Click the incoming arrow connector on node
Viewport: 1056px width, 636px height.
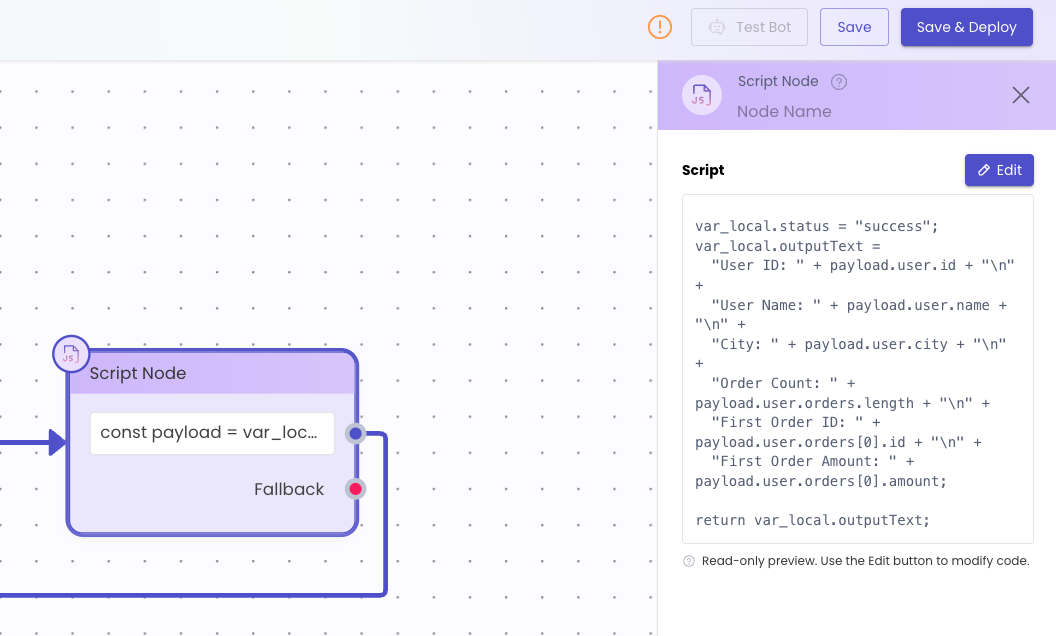coord(57,443)
